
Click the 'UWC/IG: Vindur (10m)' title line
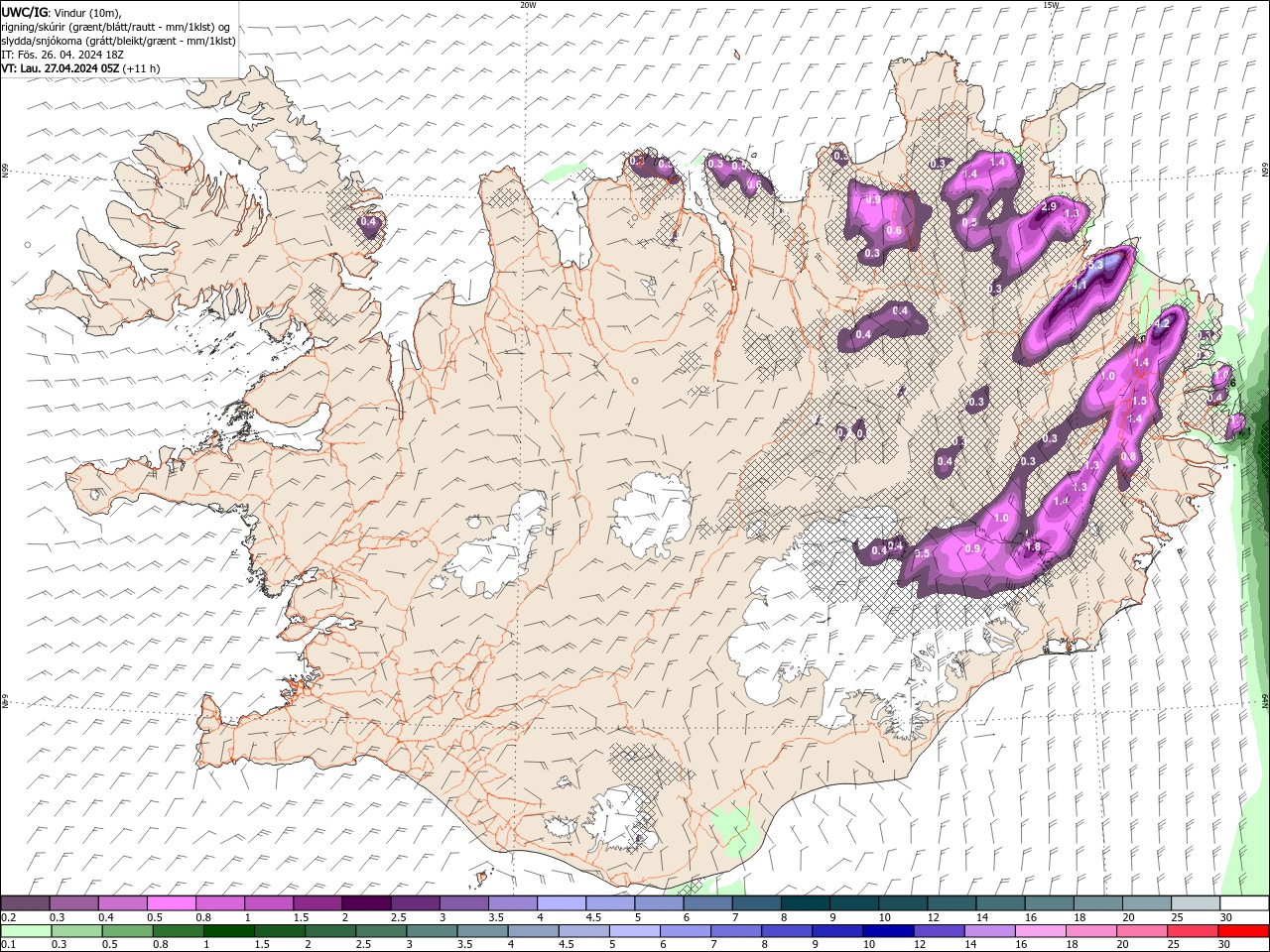pos(60,12)
